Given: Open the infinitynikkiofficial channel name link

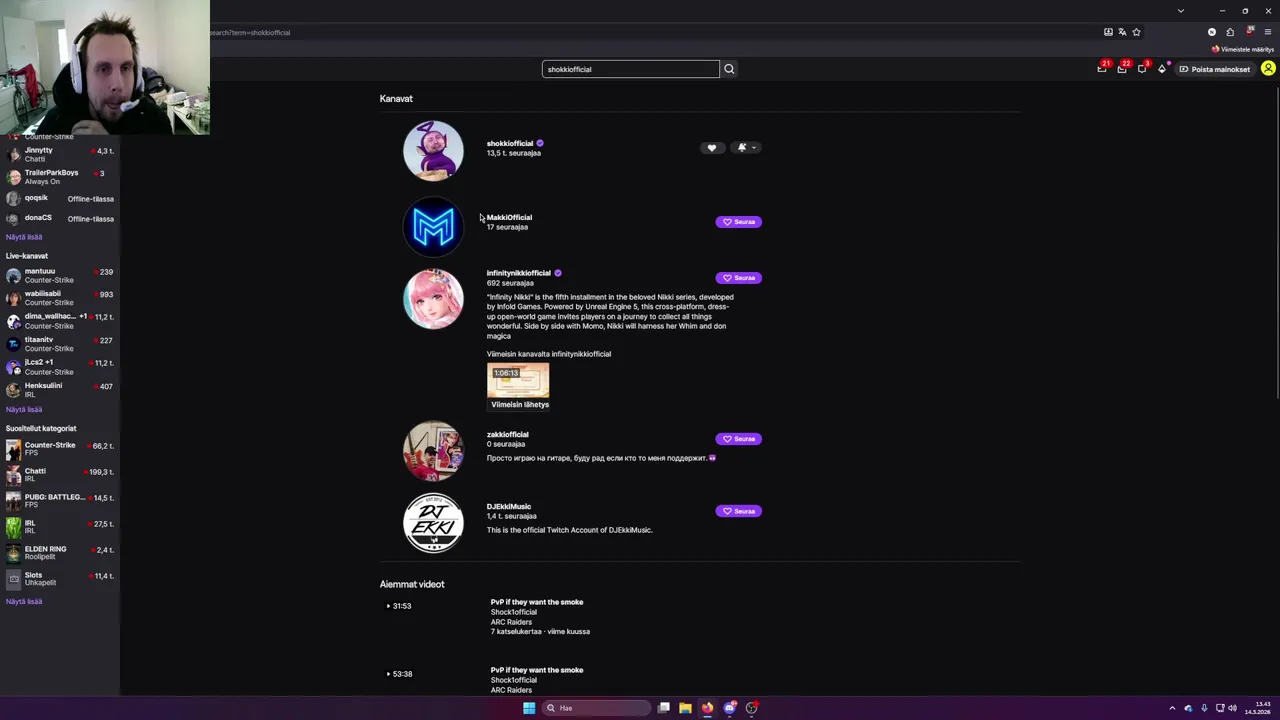Looking at the screenshot, I should (x=519, y=273).
